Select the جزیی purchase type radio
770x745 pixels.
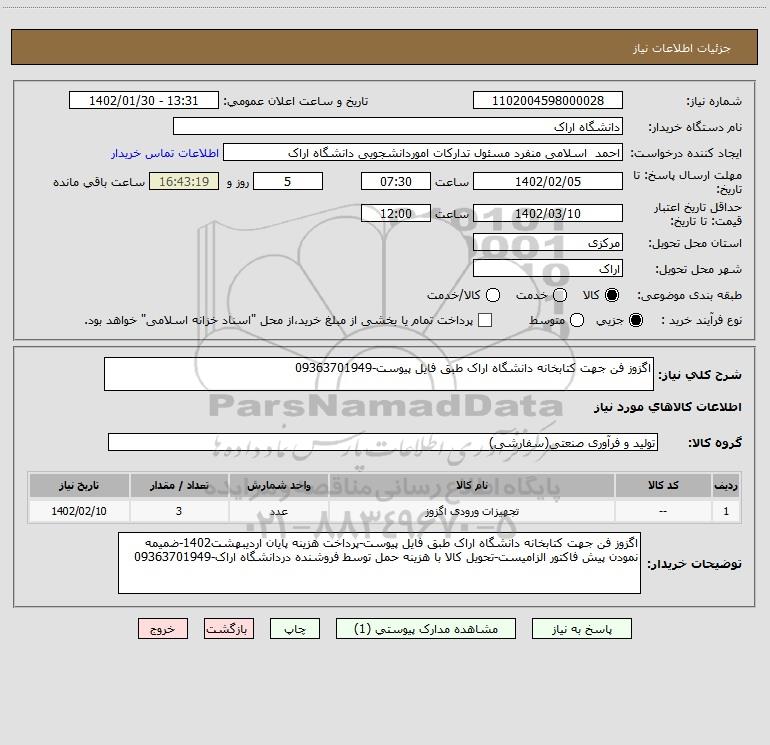coord(636,320)
